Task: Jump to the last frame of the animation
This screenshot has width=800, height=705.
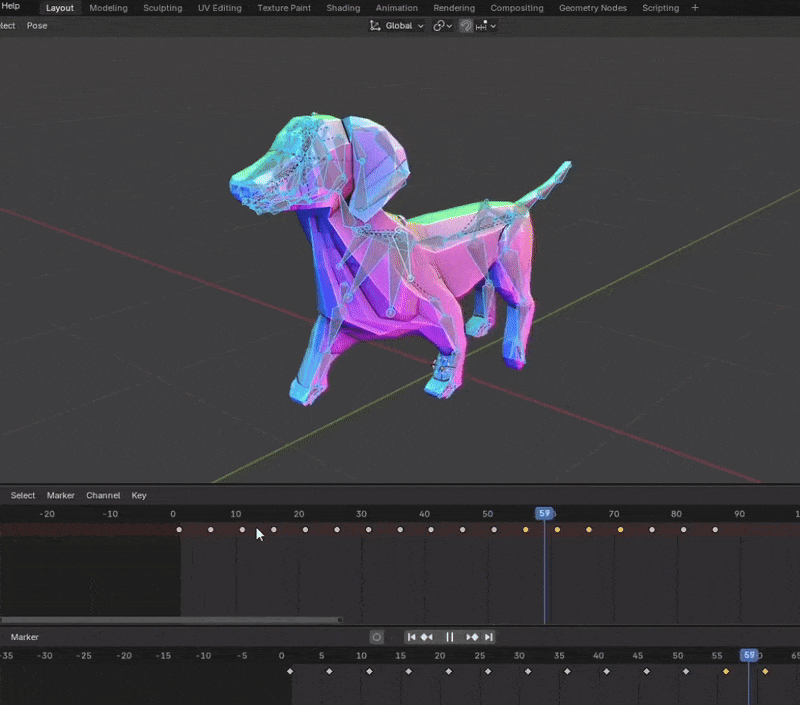Action: click(489, 637)
